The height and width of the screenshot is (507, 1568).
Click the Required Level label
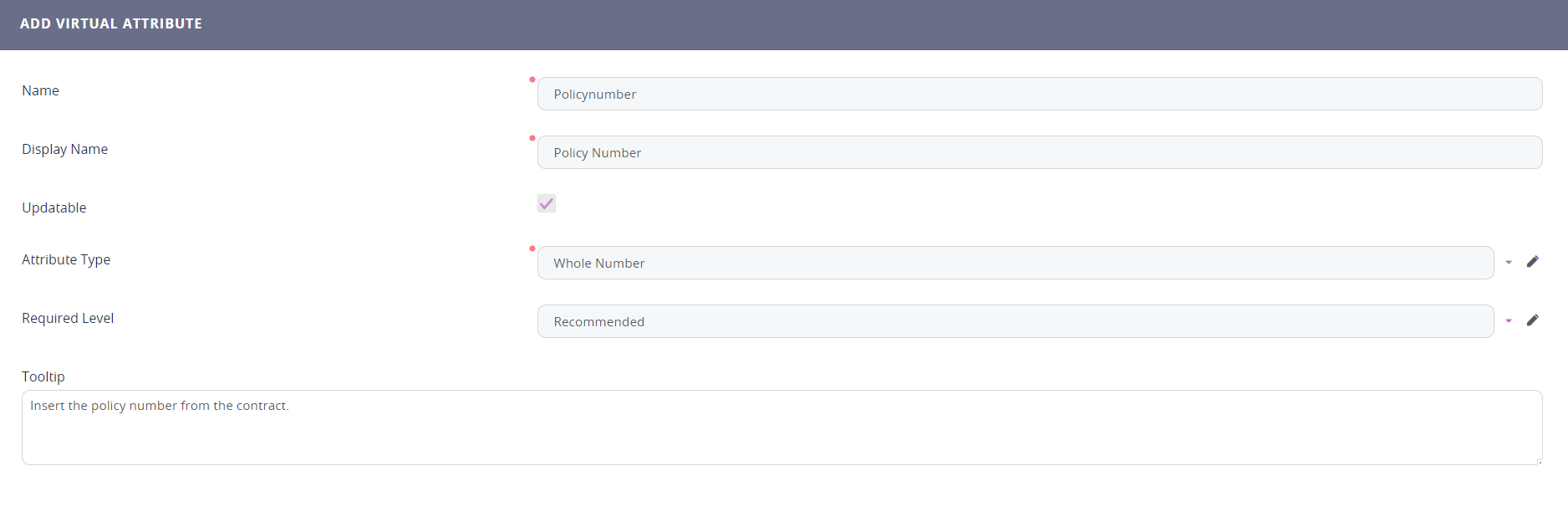(68, 318)
